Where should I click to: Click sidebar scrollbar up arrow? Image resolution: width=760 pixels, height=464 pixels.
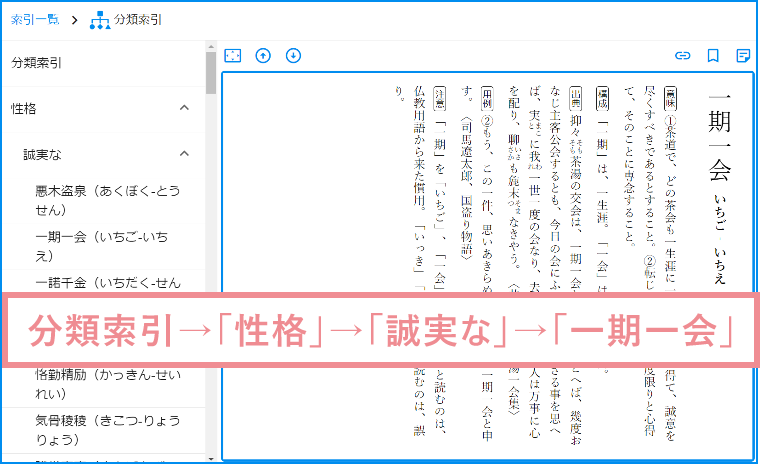pos(211,47)
